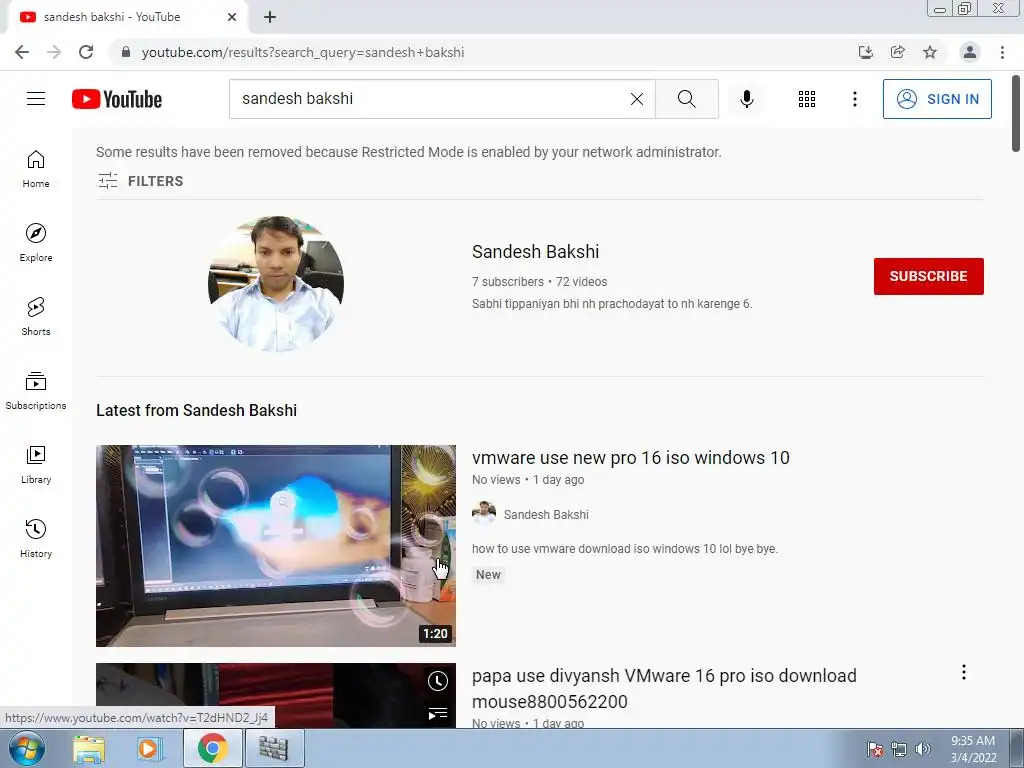The image size is (1024, 768).
Task: Open Subscriptions in the sidebar
Action: point(36,391)
